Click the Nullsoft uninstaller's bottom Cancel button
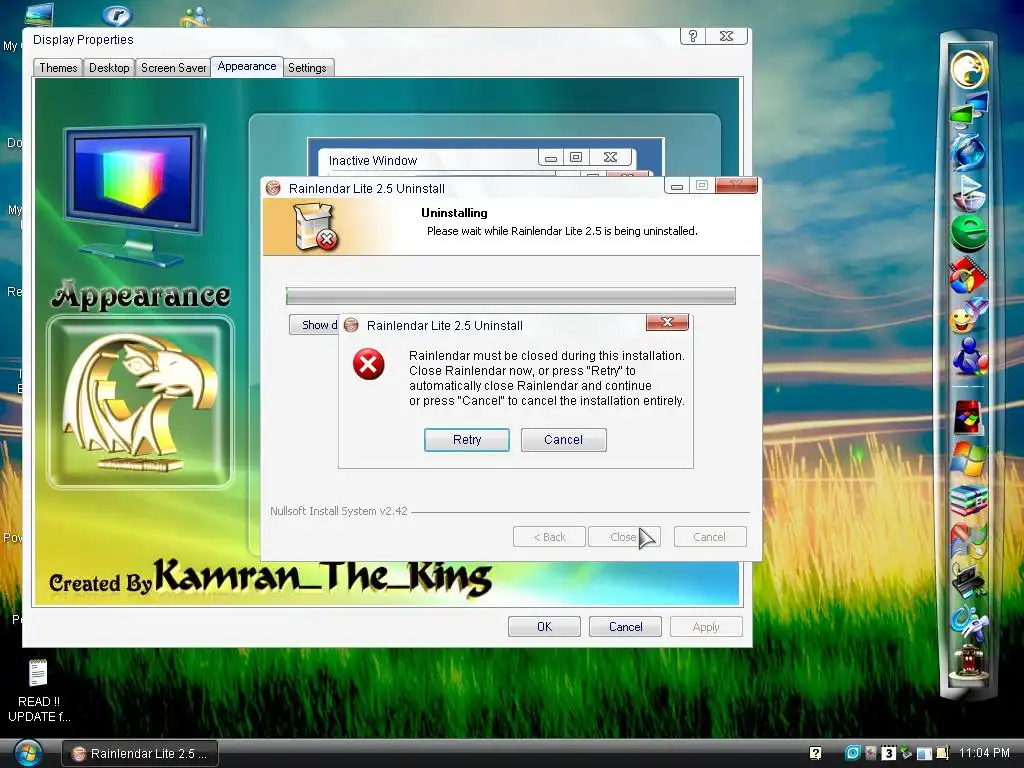This screenshot has width=1024, height=768. pos(710,537)
